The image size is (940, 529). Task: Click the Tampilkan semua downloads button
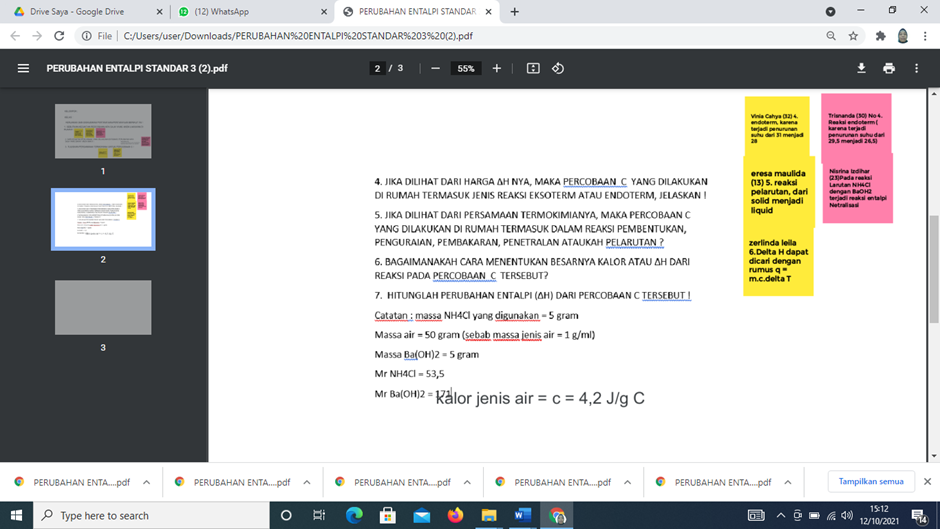click(x=870, y=482)
